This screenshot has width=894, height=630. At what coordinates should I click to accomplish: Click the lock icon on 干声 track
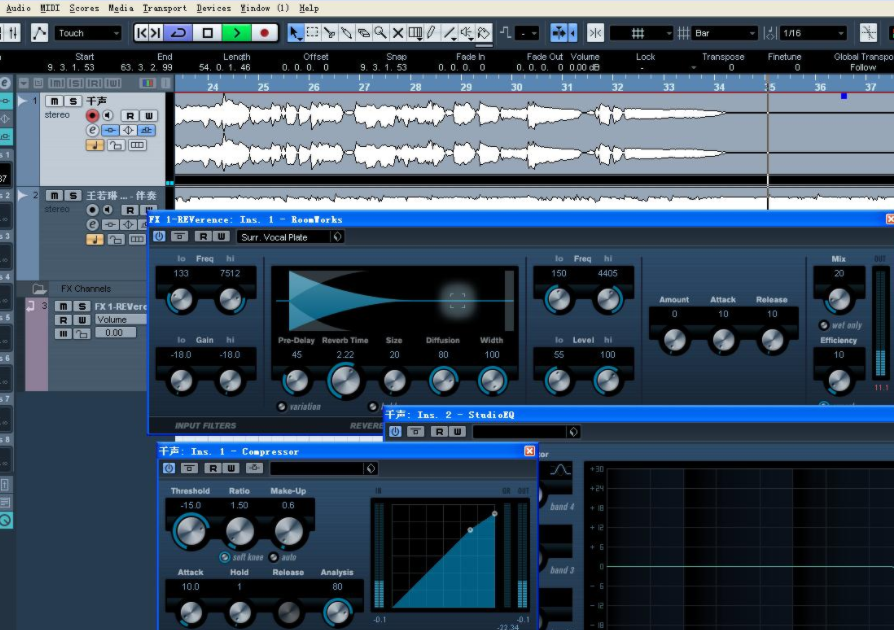coord(116,145)
